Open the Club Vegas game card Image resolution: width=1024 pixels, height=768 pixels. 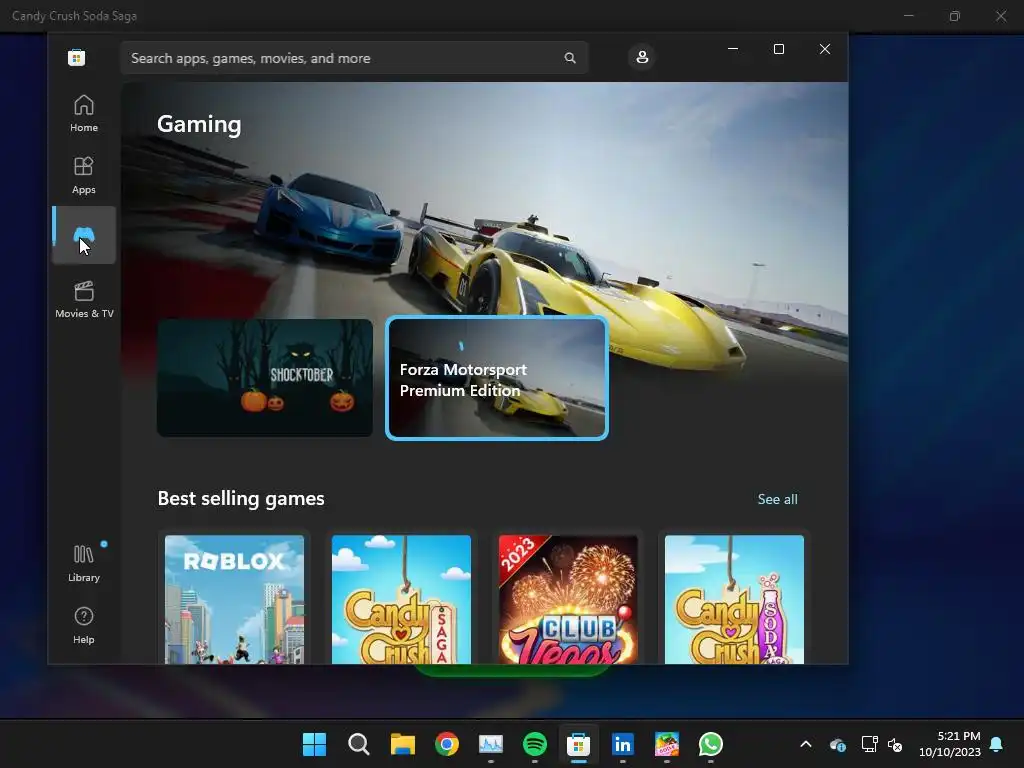pos(568,600)
